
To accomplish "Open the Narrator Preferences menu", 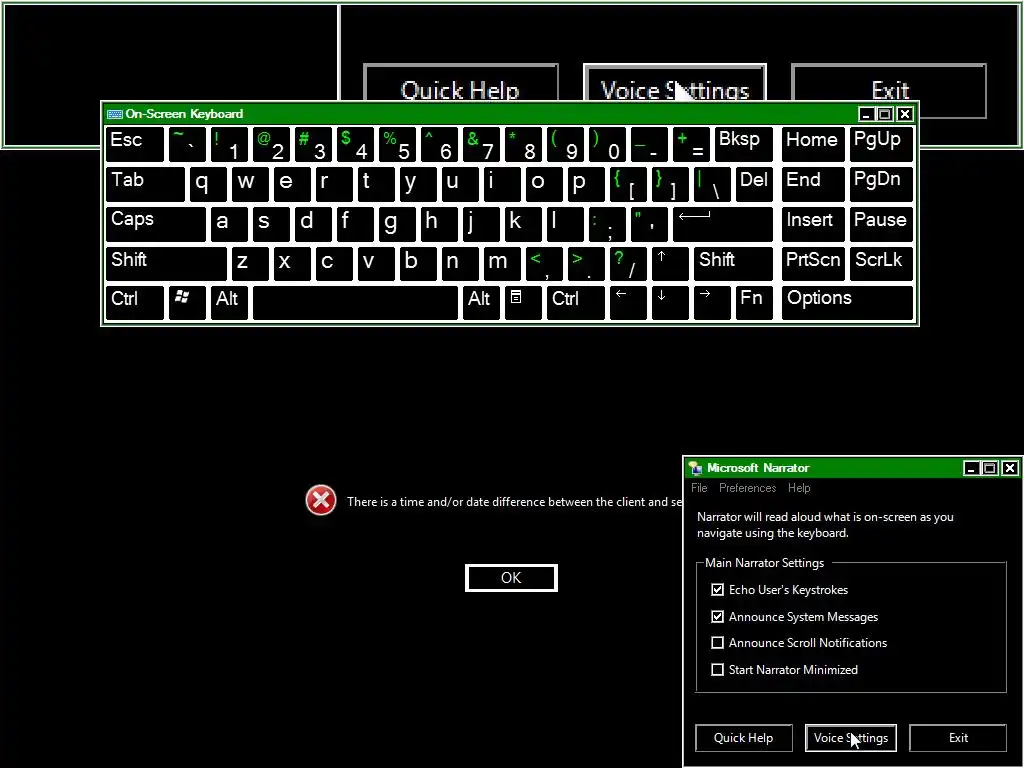I will pyautogui.click(x=747, y=488).
